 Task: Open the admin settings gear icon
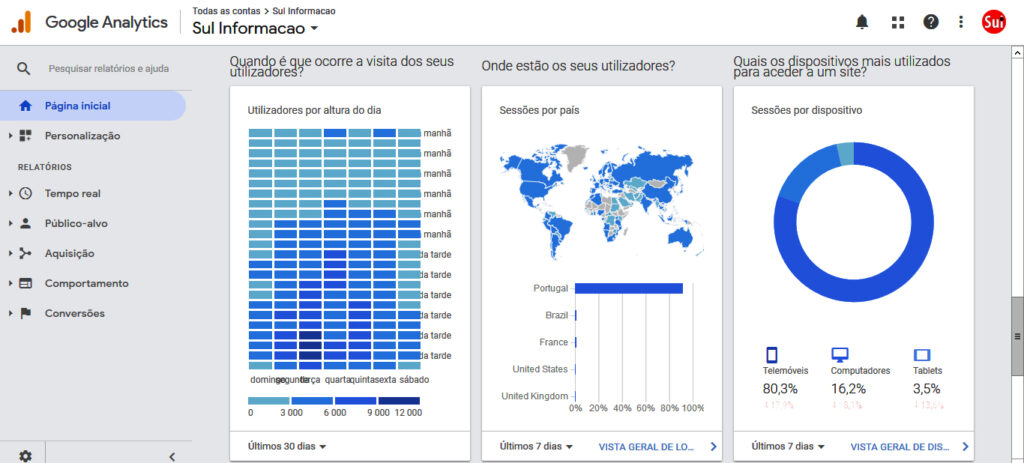point(25,456)
